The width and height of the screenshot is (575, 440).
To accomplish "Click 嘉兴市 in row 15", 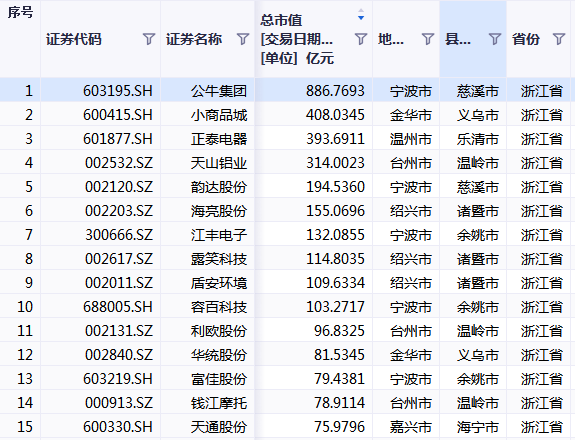I will 411,427.
